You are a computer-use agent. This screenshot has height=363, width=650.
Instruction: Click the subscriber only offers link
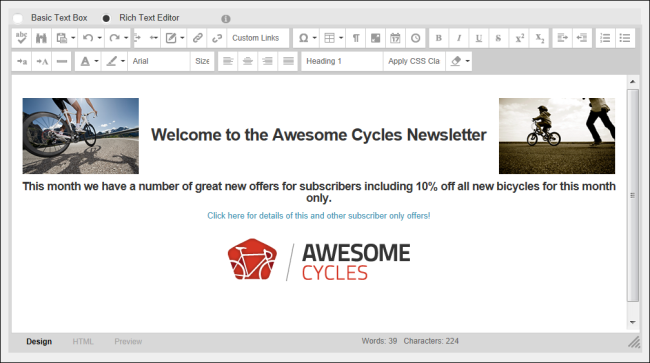point(319,216)
